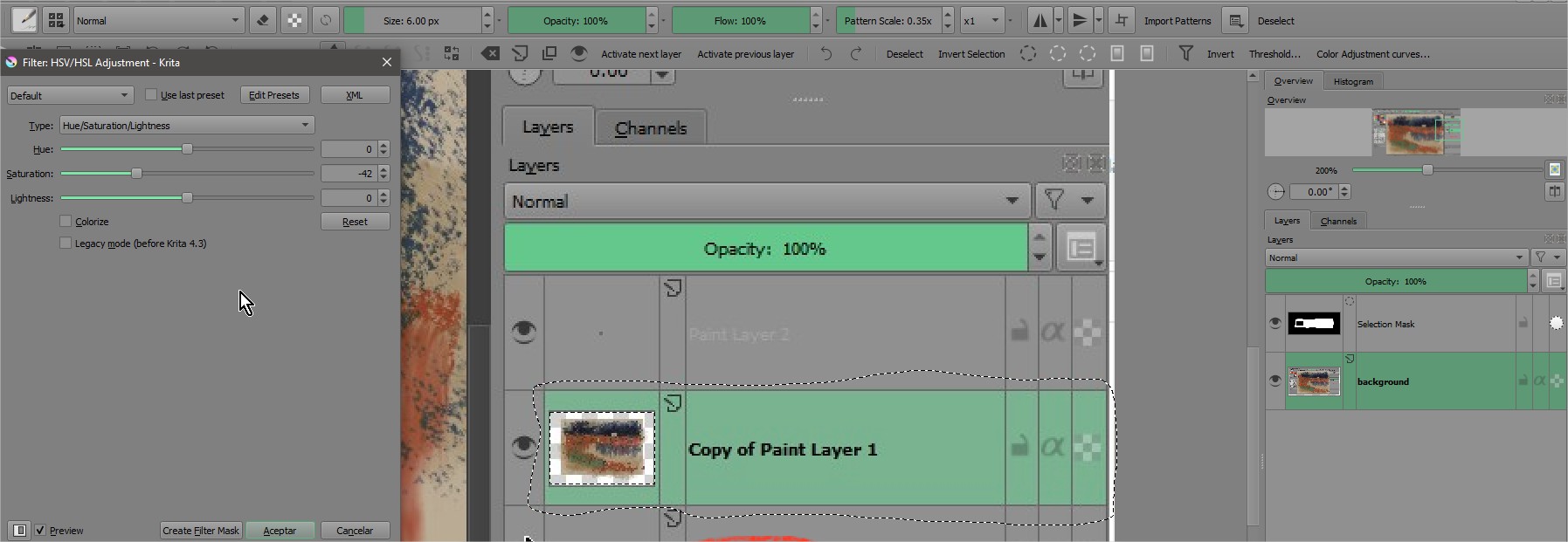The height and width of the screenshot is (542, 1568).
Task: Click the rotation dial in Overview docker
Action: coord(1276,192)
